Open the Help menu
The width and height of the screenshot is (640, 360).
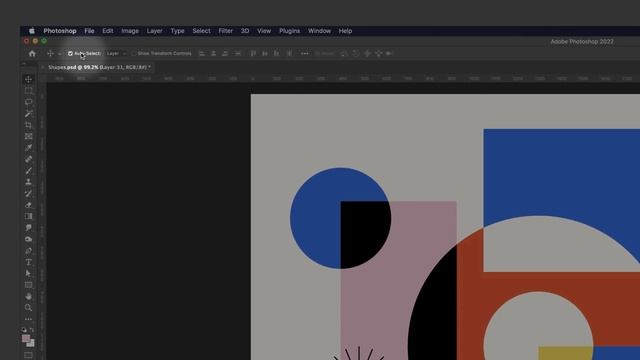tap(345, 31)
